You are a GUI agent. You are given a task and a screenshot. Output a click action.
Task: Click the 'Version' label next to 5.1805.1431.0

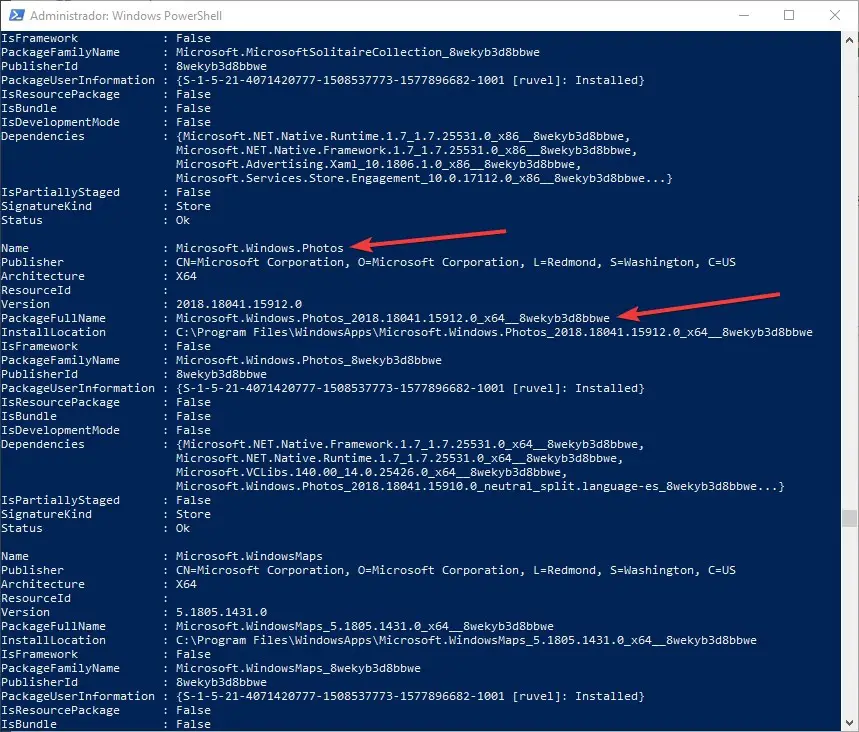click(25, 612)
